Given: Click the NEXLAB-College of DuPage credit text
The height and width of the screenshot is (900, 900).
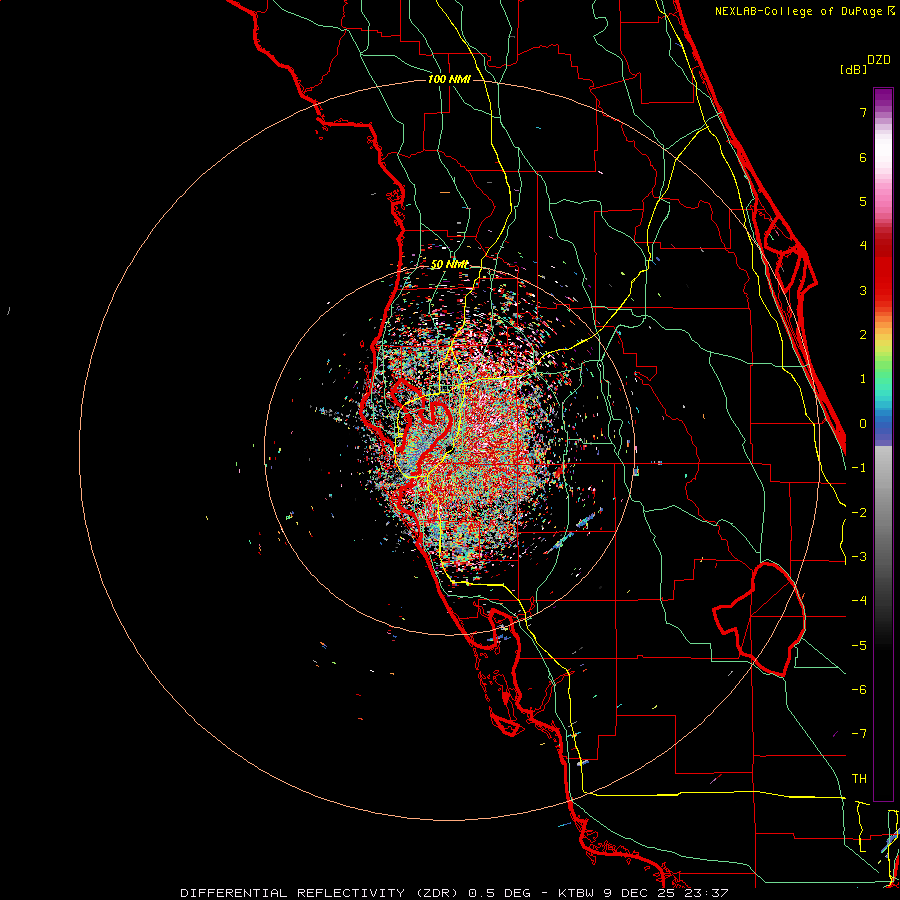Looking at the screenshot, I should (798, 11).
